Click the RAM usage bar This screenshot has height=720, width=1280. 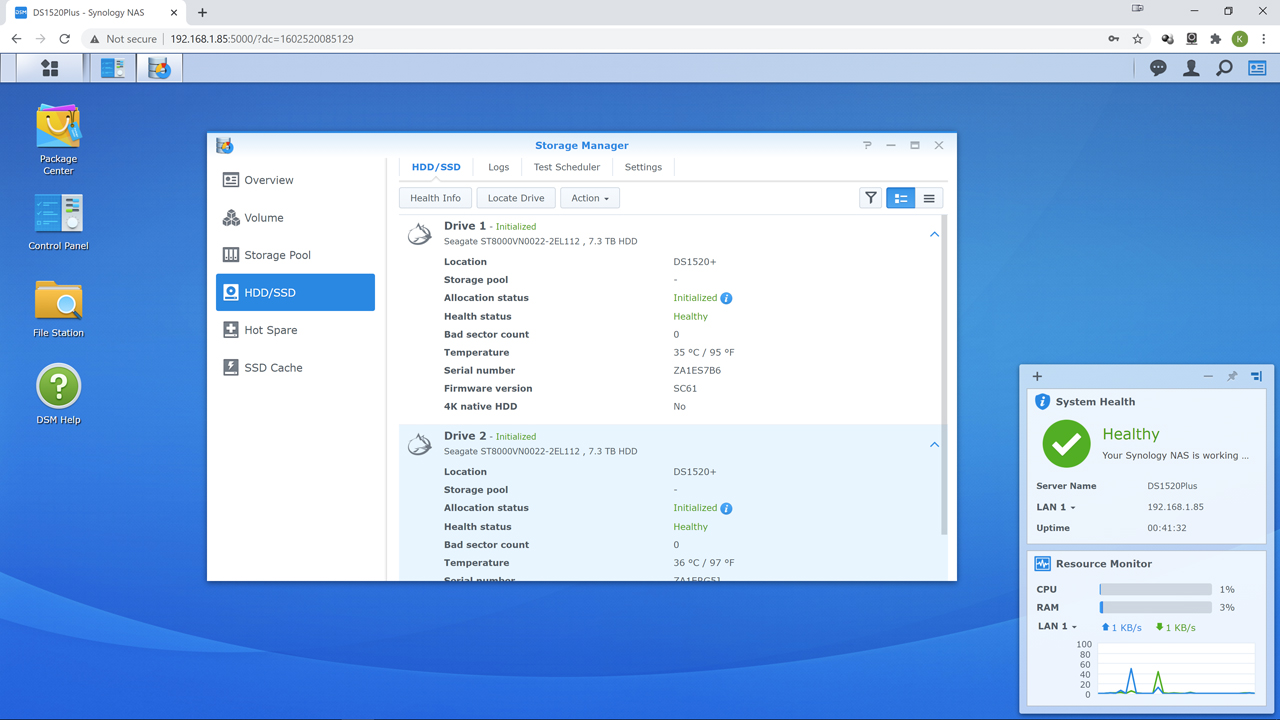(1155, 608)
